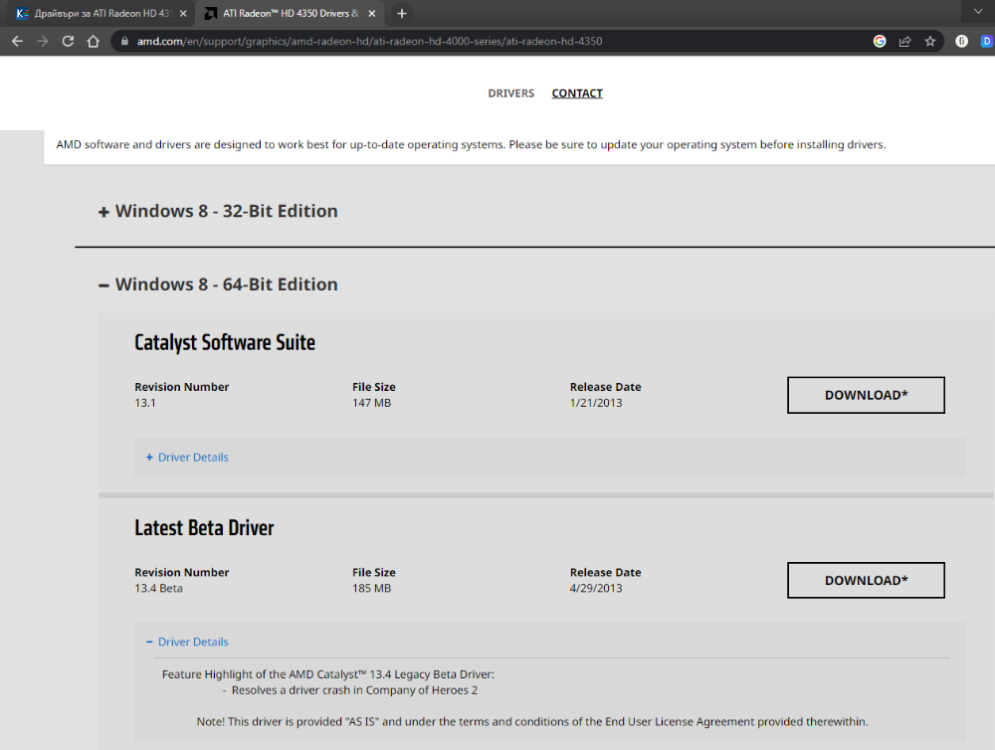The image size is (995, 750).
Task: Close the ATI Radeon HD 4350 Drivers tab
Action: (x=372, y=13)
